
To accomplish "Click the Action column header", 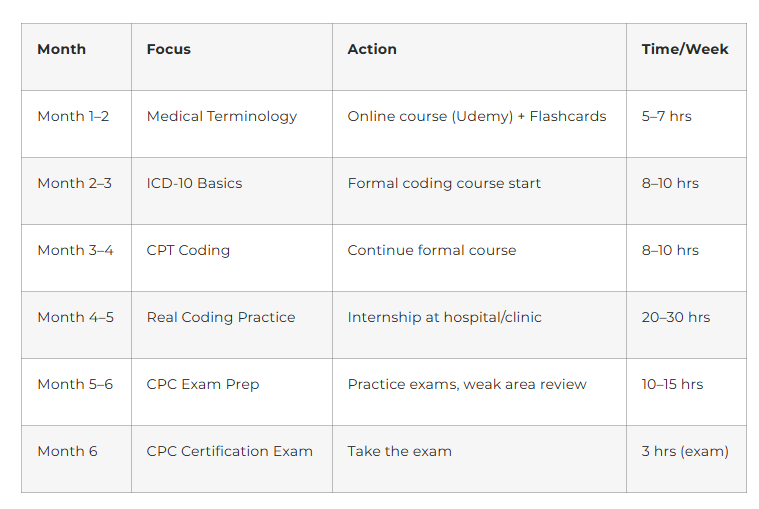I will [372, 49].
